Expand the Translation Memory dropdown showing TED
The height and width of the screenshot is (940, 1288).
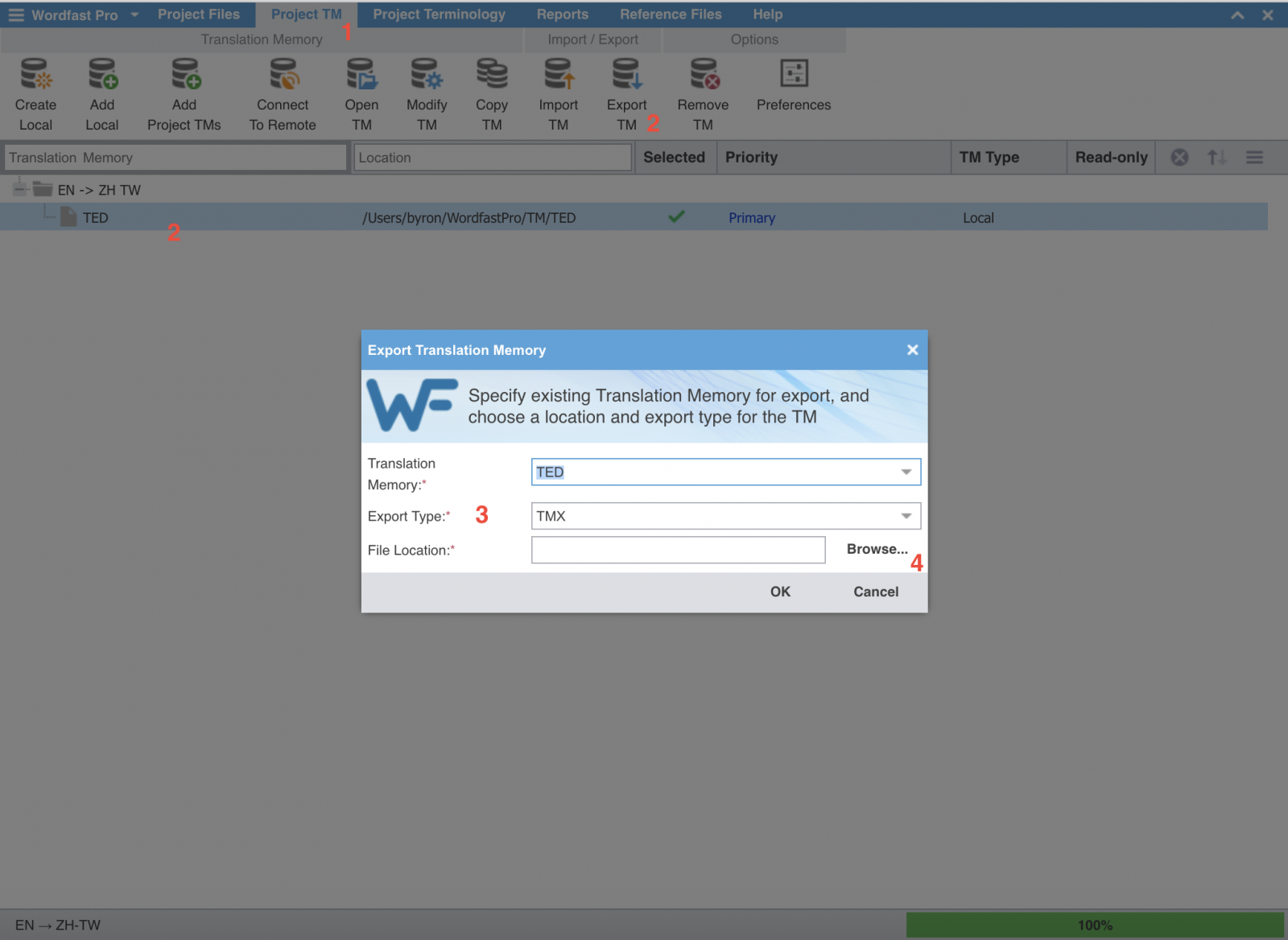click(906, 472)
